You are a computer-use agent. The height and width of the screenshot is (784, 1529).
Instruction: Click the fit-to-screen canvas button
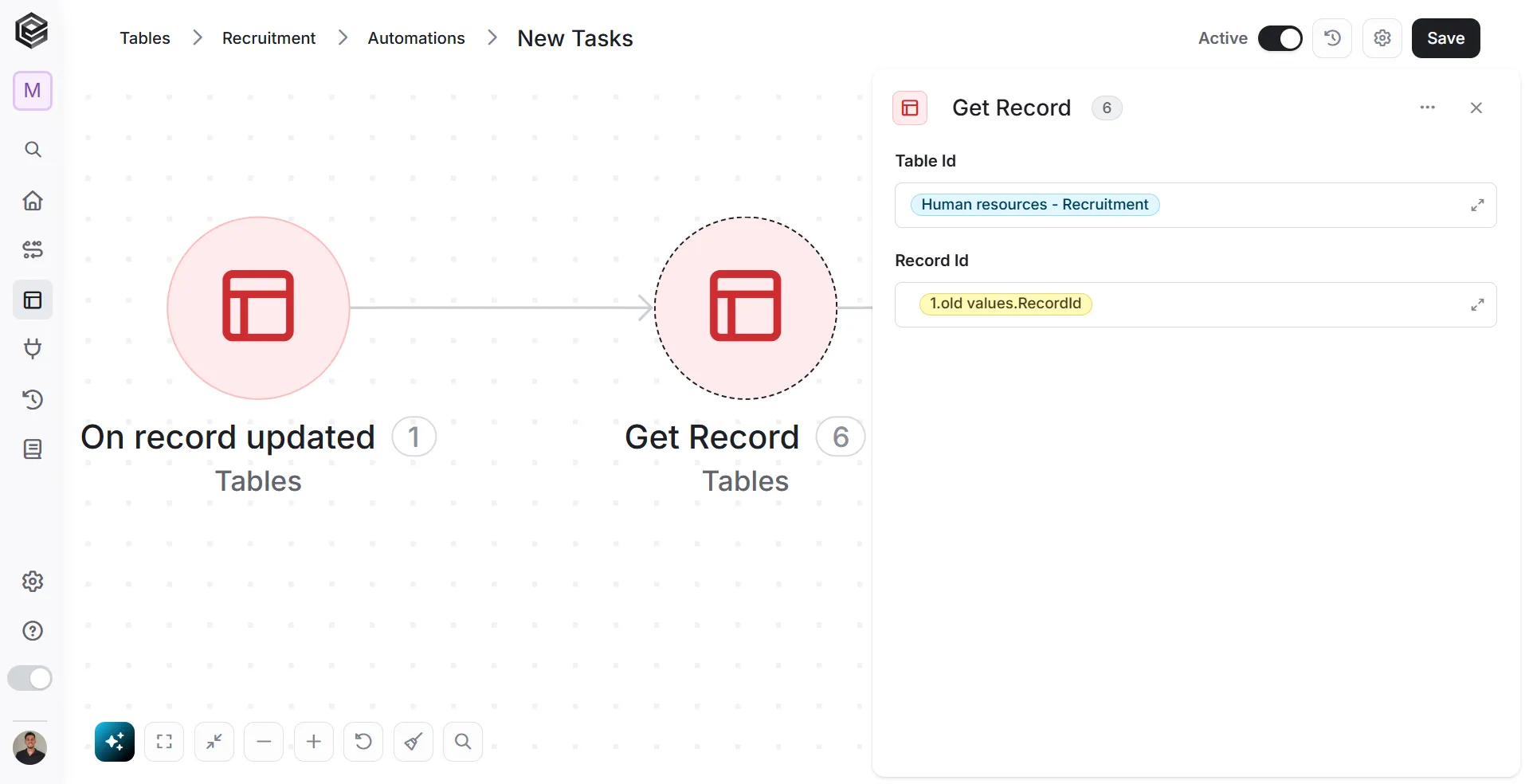point(164,742)
